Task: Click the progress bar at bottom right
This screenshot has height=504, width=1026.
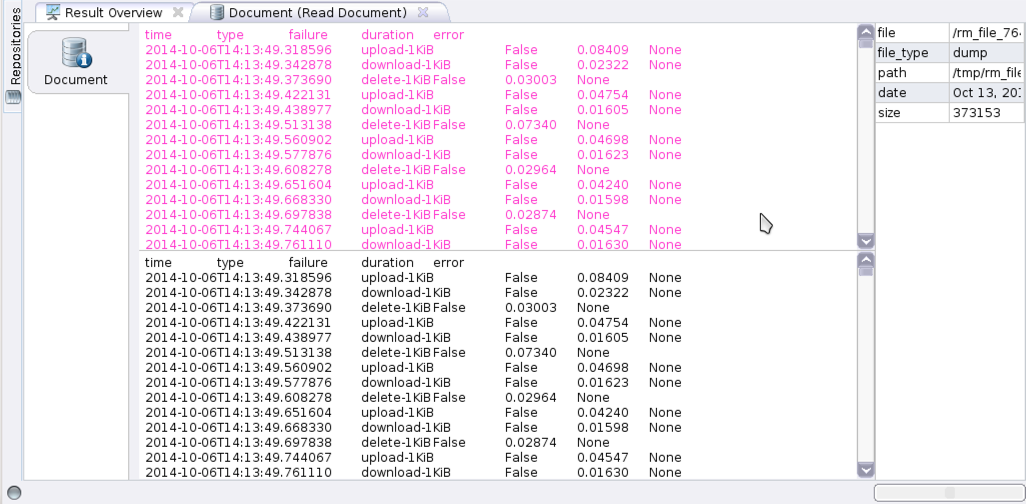Action: pos(948,493)
